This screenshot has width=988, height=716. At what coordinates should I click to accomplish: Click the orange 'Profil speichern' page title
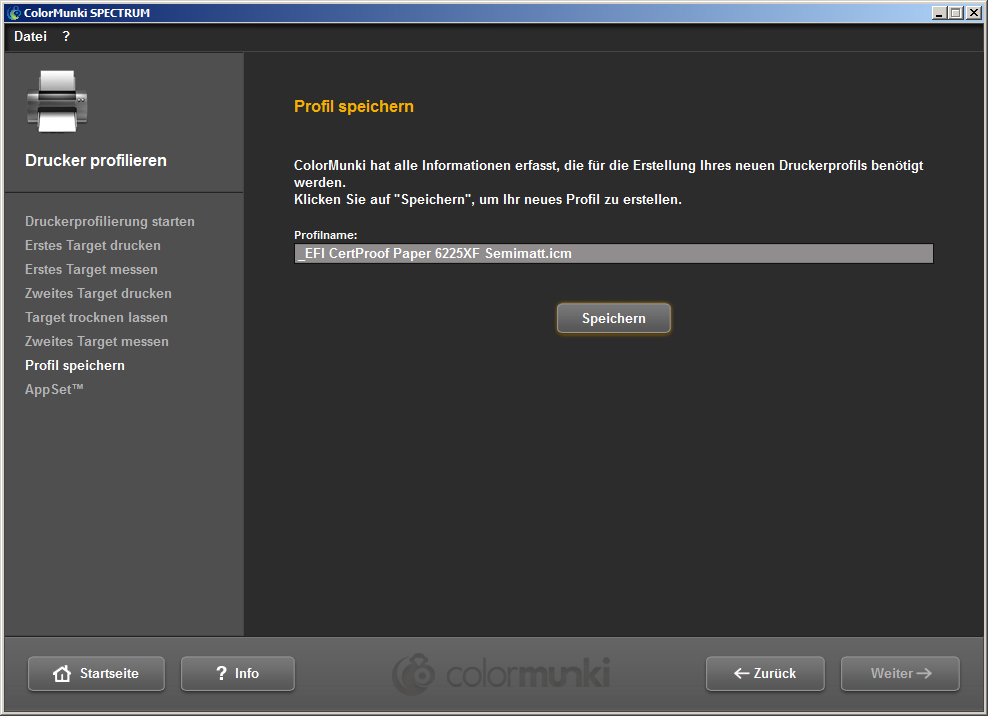coord(354,106)
